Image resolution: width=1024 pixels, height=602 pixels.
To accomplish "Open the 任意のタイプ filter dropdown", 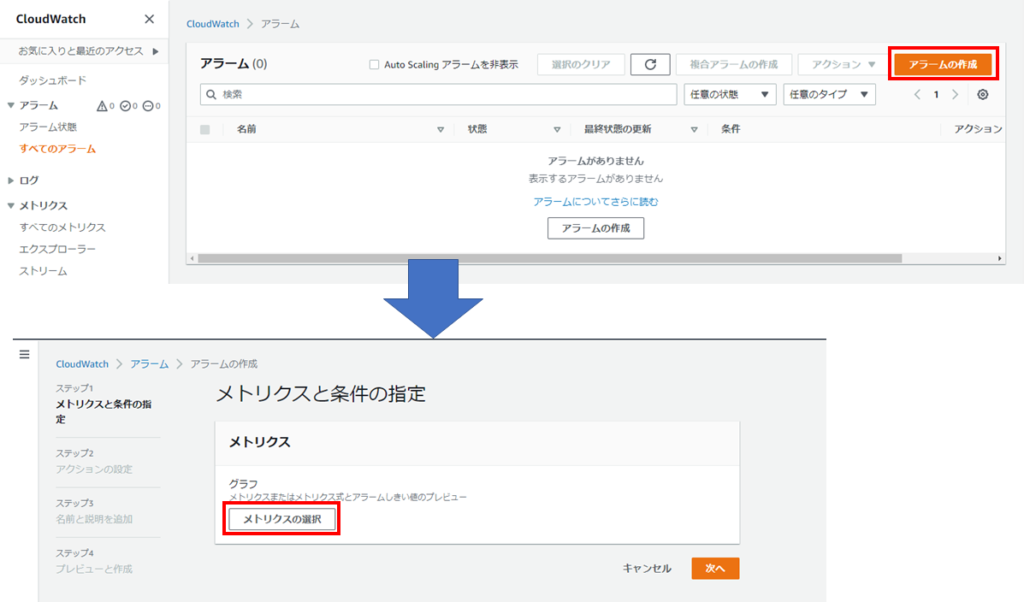I will coord(829,95).
